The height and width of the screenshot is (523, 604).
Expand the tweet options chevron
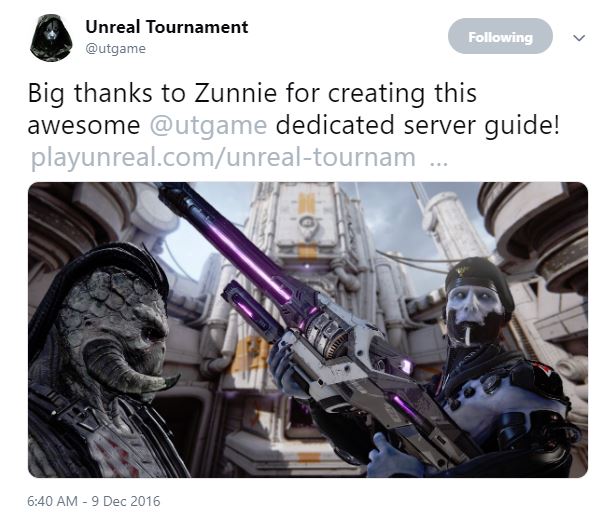point(579,38)
